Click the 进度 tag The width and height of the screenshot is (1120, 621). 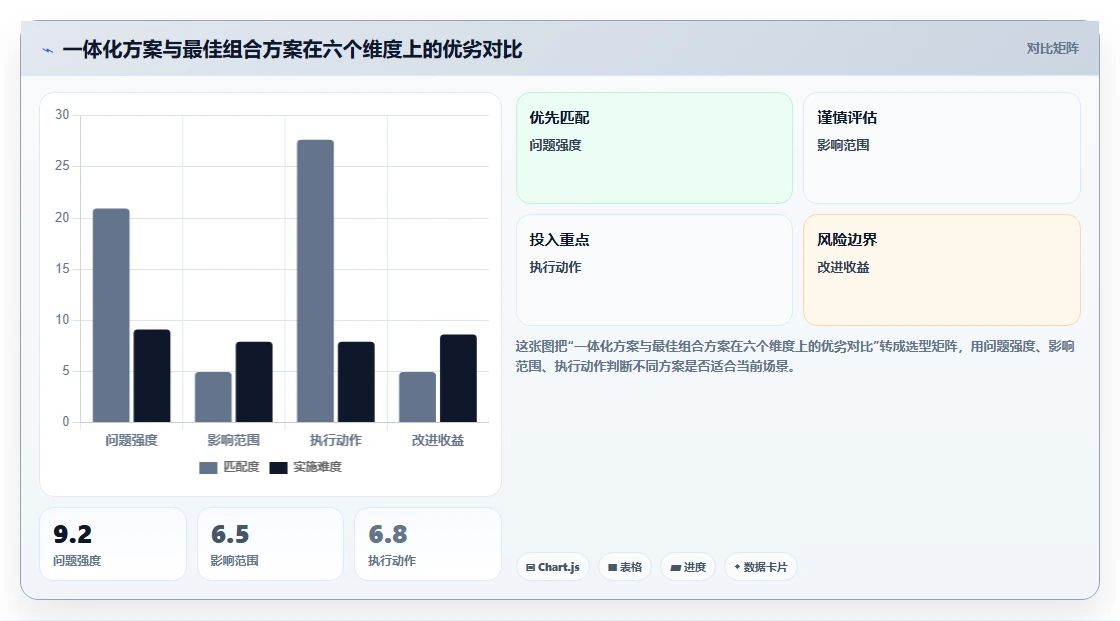pos(688,567)
